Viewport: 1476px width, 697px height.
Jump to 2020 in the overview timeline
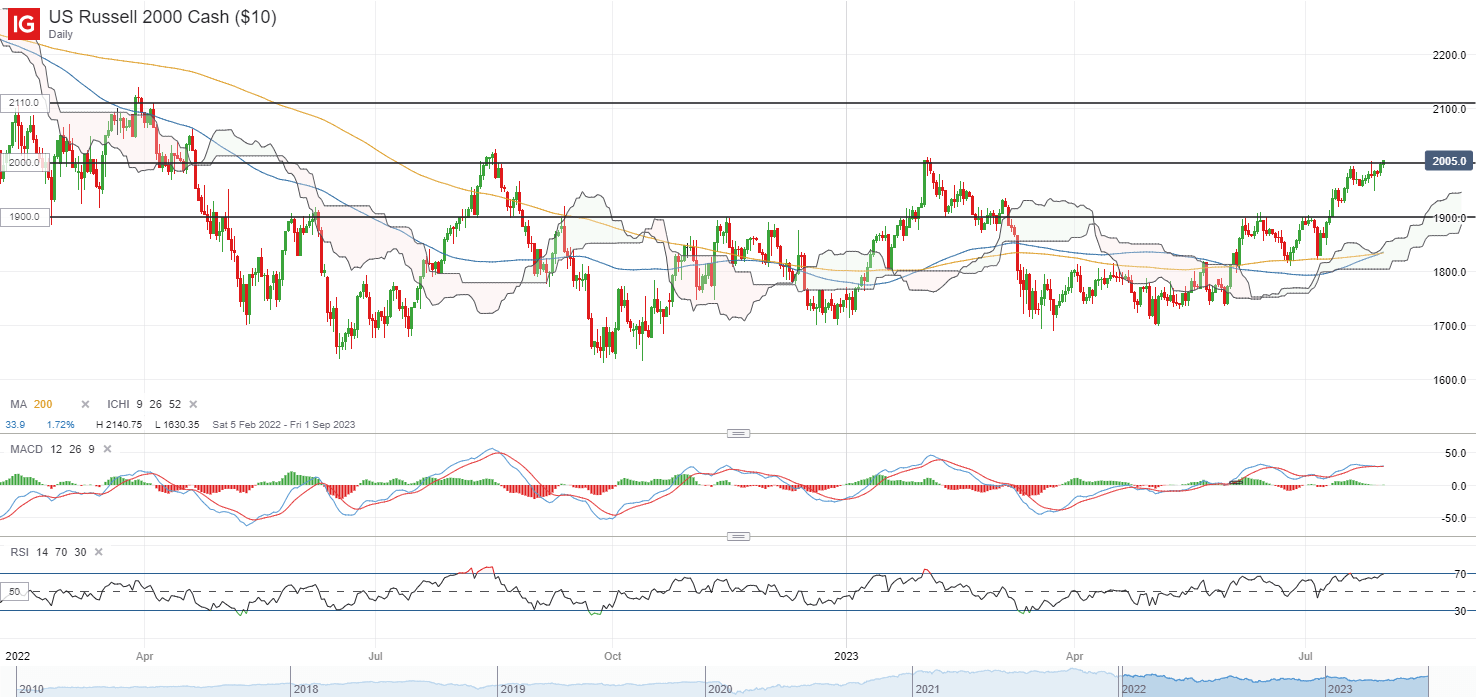point(718,689)
